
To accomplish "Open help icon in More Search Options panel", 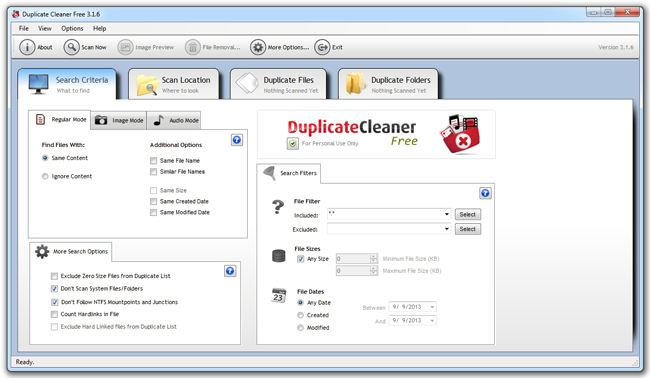I will pos(230,271).
